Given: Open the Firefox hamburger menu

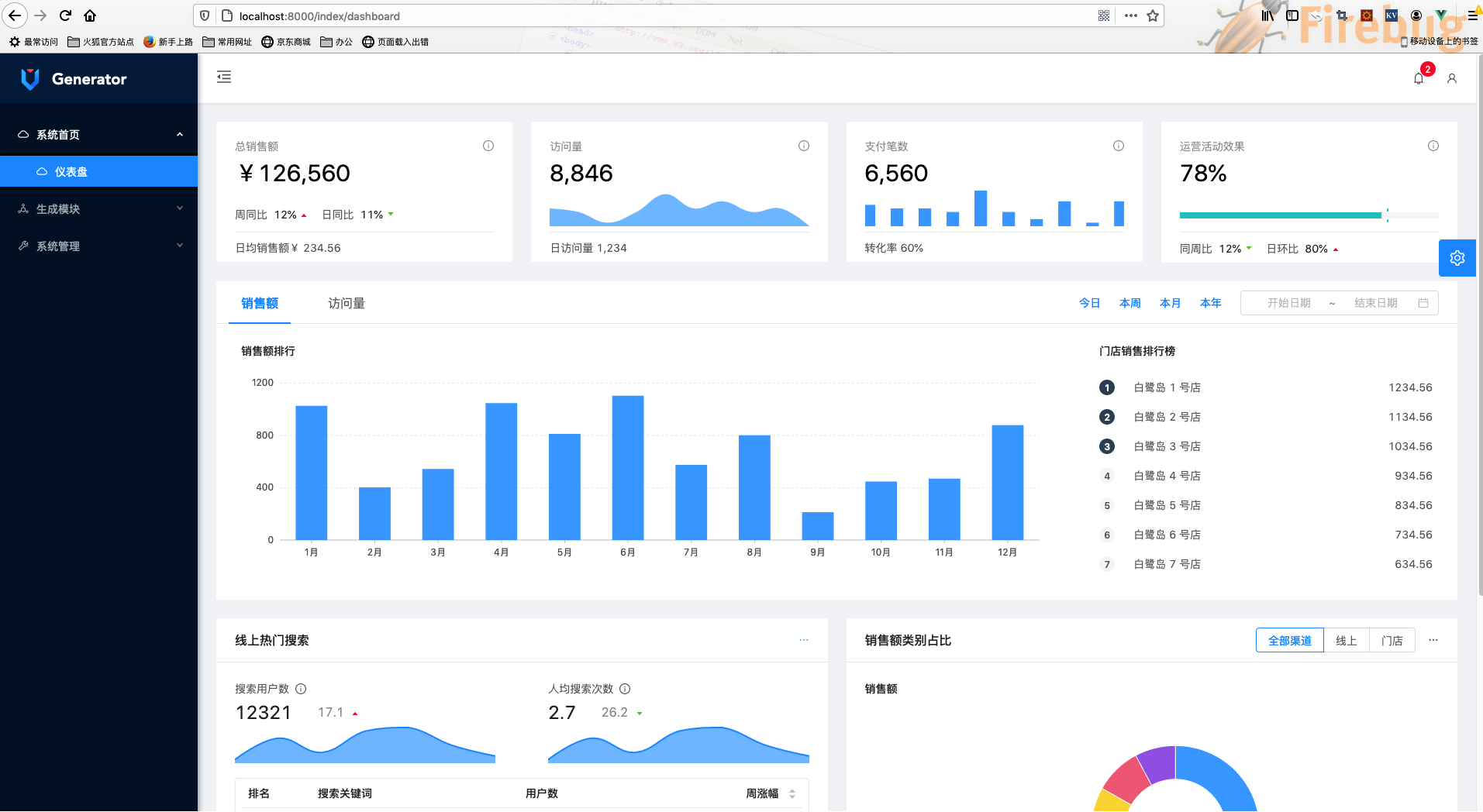Looking at the screenshot, I should pyautogui.click(x=1473, y=15).
